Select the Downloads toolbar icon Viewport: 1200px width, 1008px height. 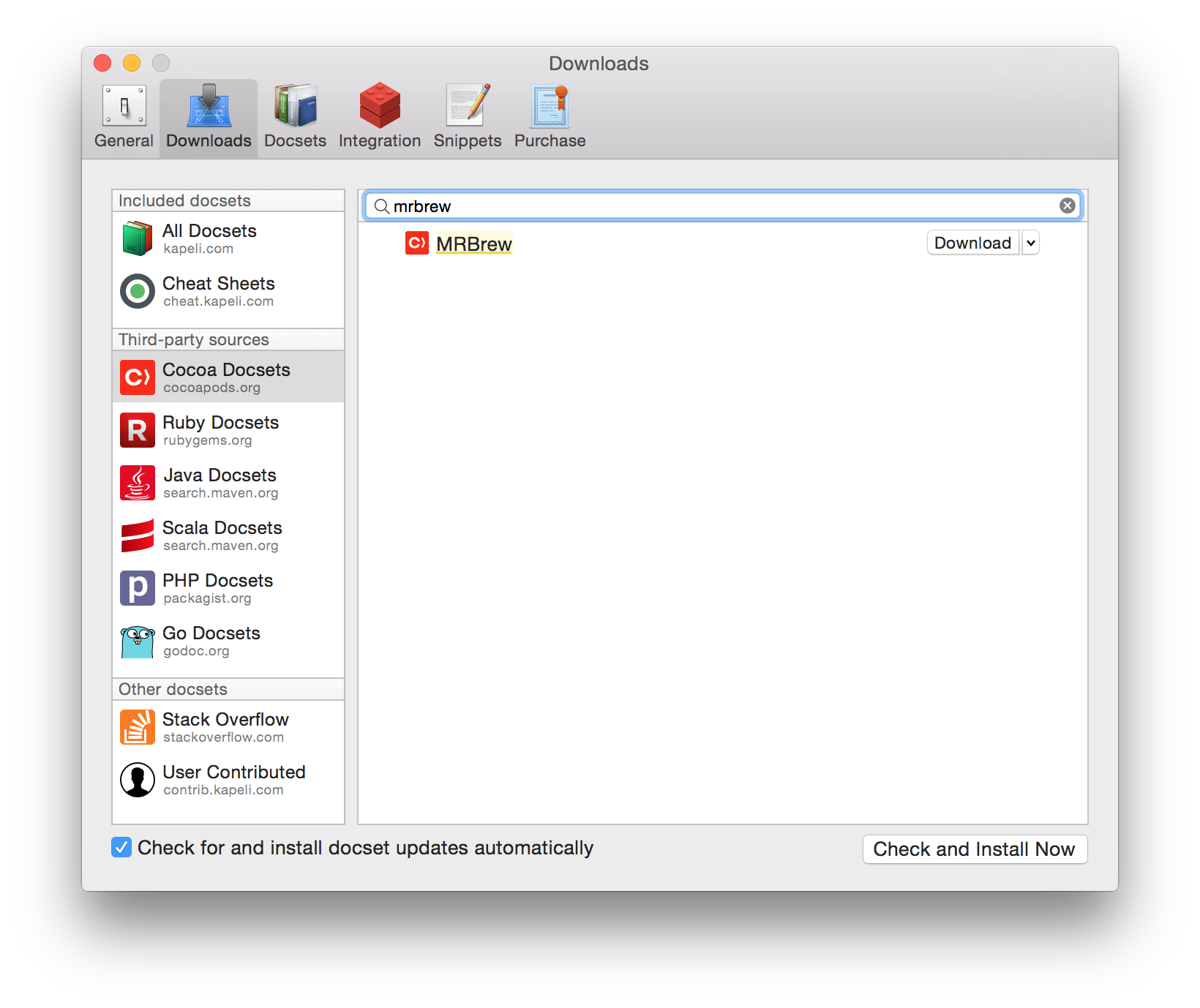tap(209, 106)
